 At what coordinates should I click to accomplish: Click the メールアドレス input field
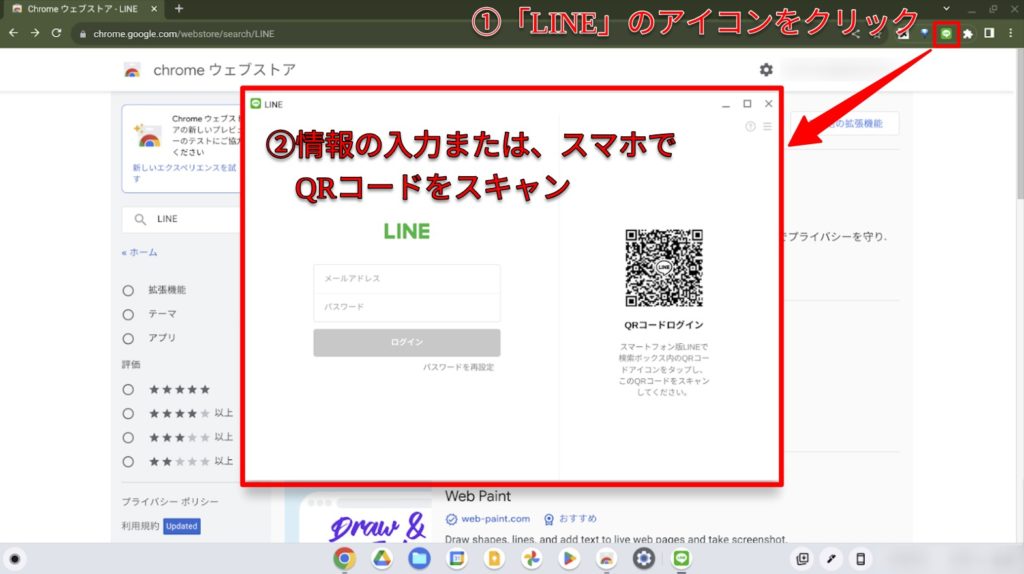[x=406, y=279]
